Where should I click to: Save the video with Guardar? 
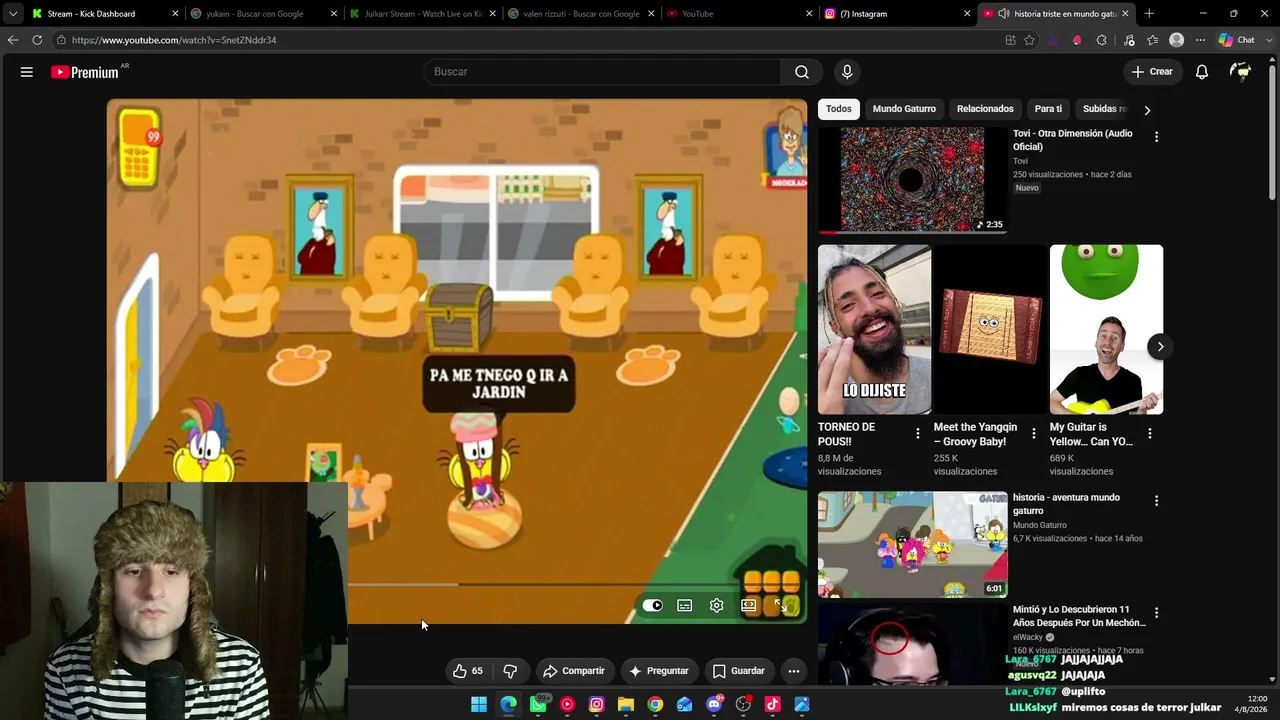(738, 671)
